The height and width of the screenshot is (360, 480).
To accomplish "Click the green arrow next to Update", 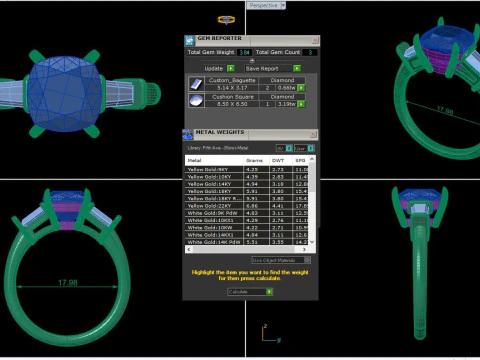I will coord(230,68).
